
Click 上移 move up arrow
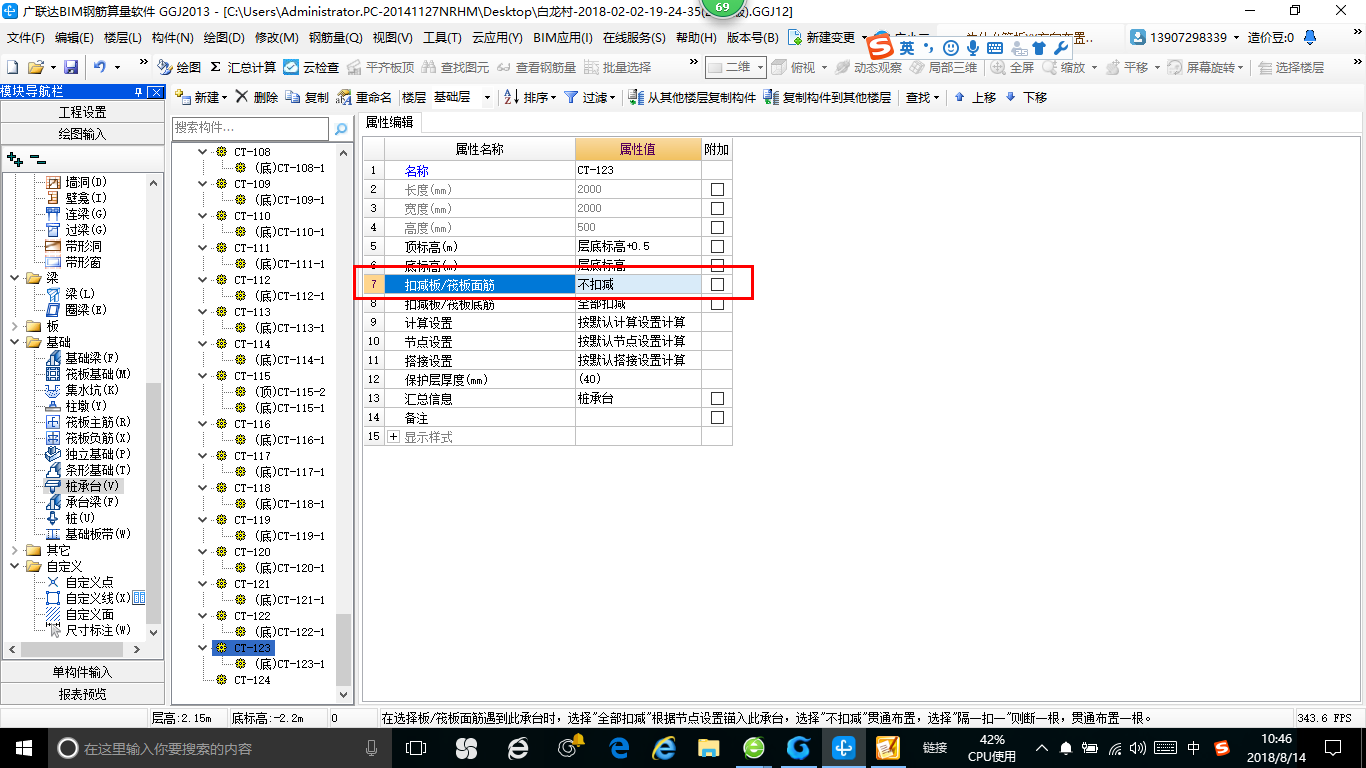(x=975, y=97)
